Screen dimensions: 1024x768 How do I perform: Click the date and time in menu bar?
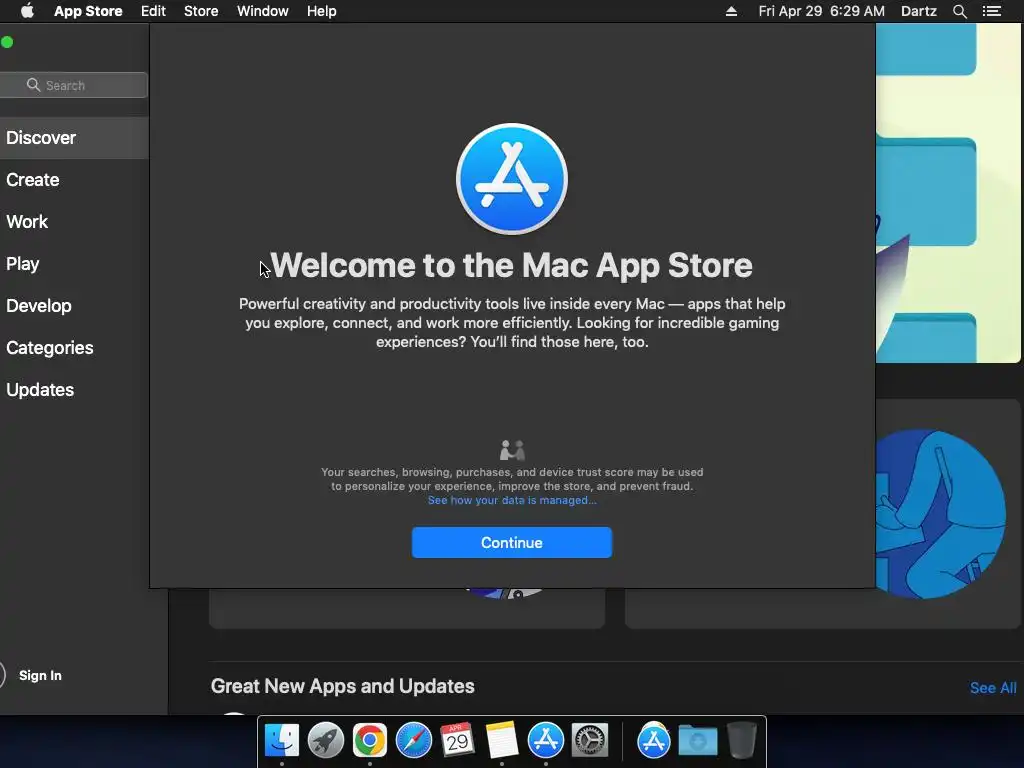point(822,11)
